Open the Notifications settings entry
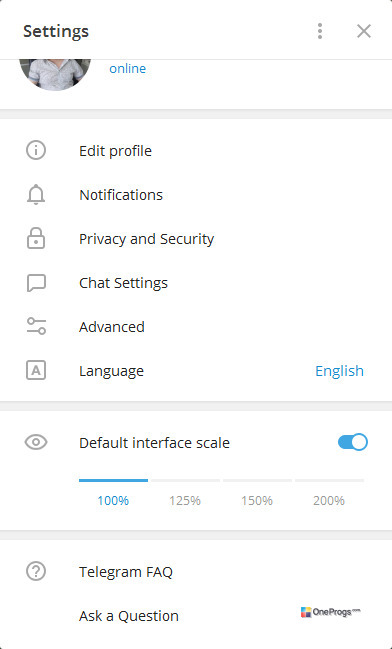392x649 pixels. [x=196, y=195]
